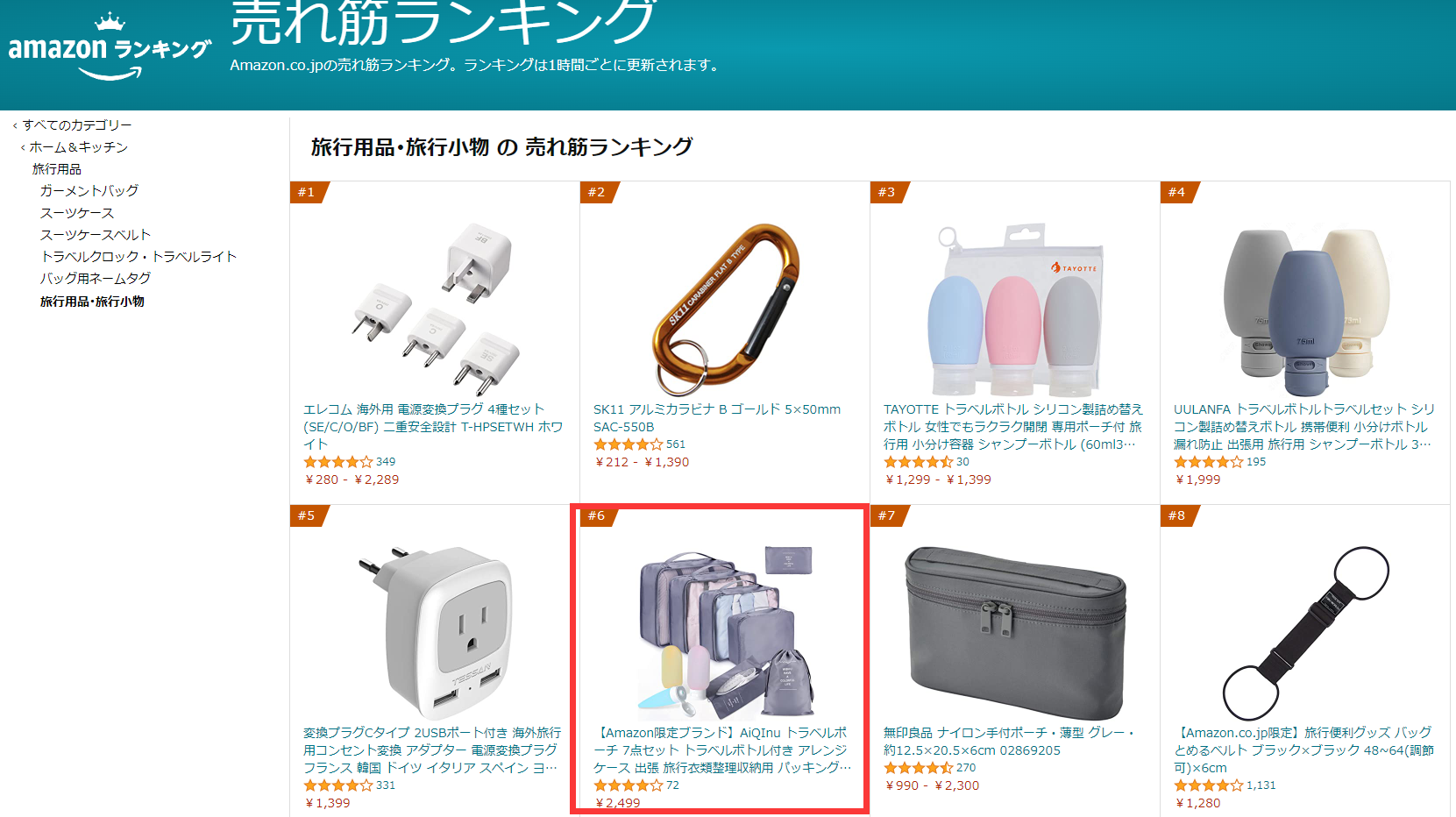The image size is (1456, 817).
Task: Select スーツケースベルト in the sidebar
Action: pyautogui.click(x=96, y=235)
